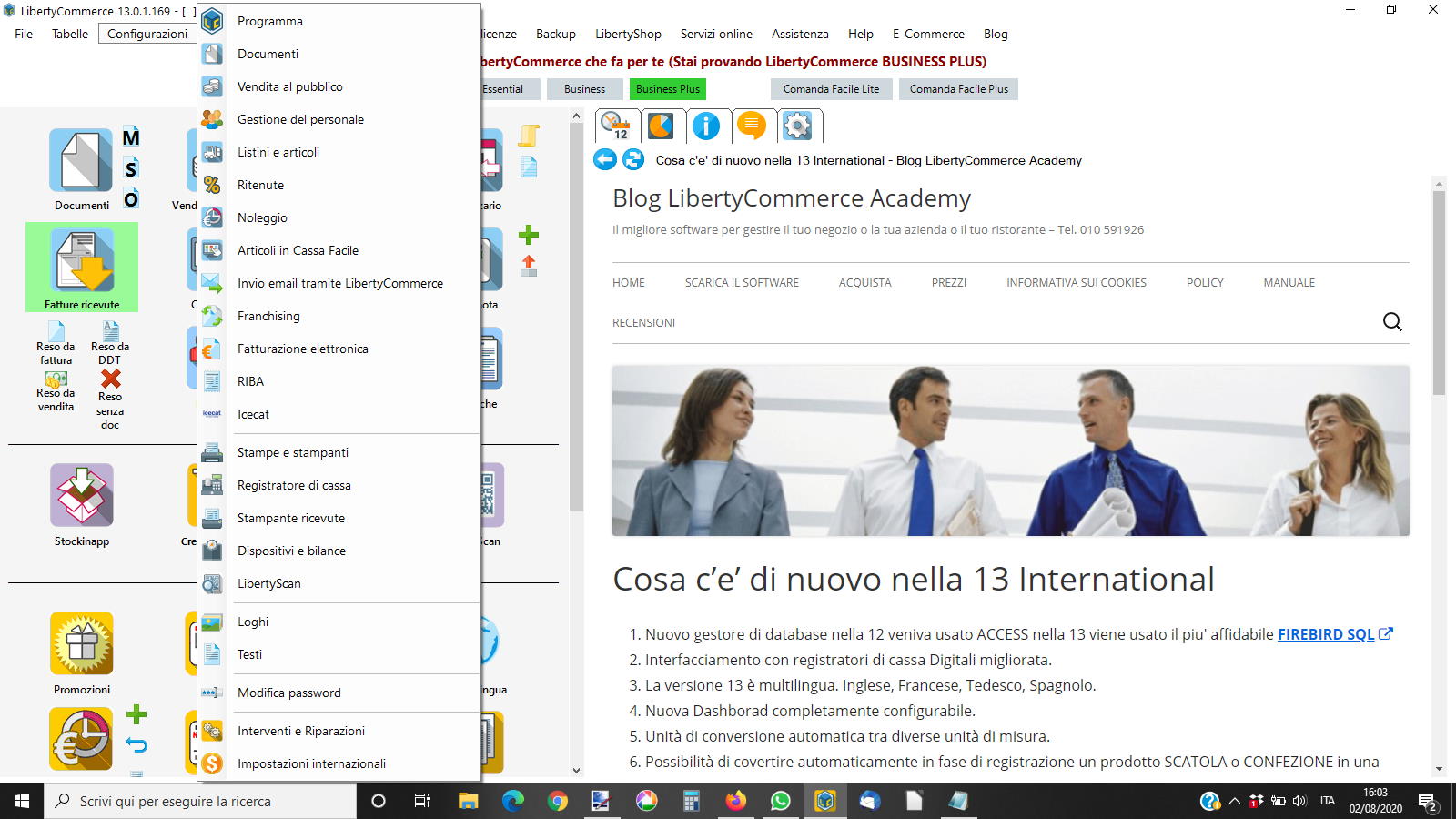Select Vendita al pubblico menu entry

tap(339, 86)
